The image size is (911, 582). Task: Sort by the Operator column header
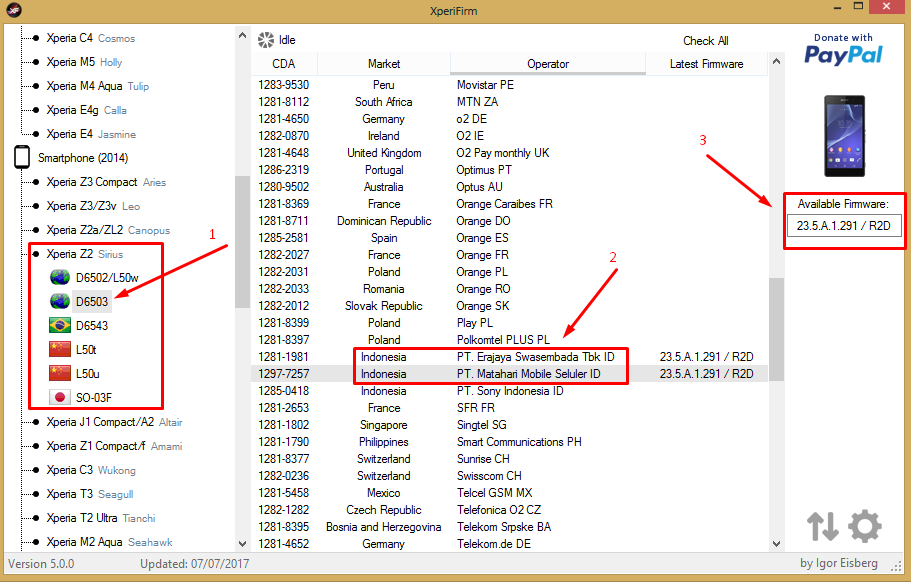548,64
